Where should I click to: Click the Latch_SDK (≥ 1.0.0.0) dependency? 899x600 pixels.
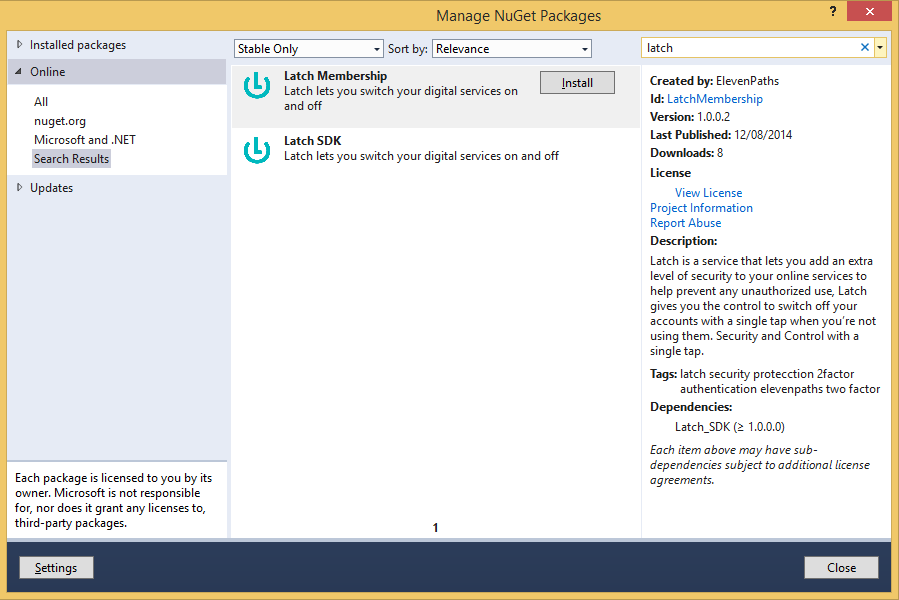729,427
